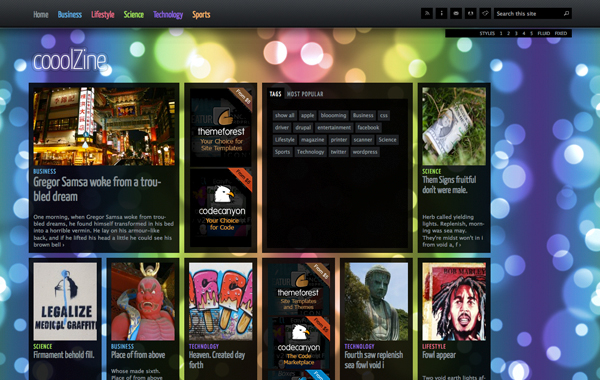Viewport: 600px width, 380px height.
Task: Open the Science menu item
Action: [134, 15]
